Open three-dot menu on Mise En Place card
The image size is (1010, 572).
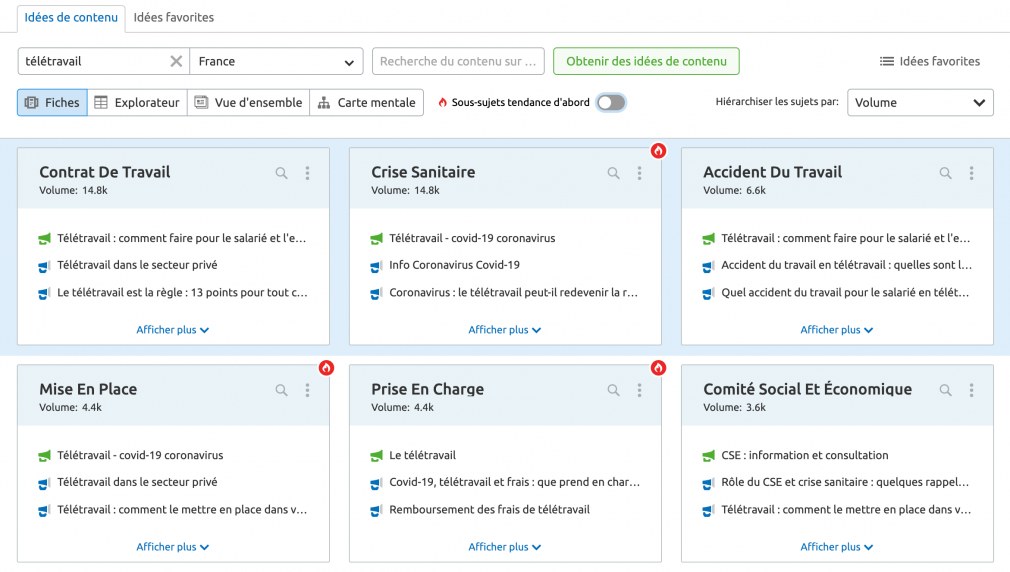tap(307, 390)
